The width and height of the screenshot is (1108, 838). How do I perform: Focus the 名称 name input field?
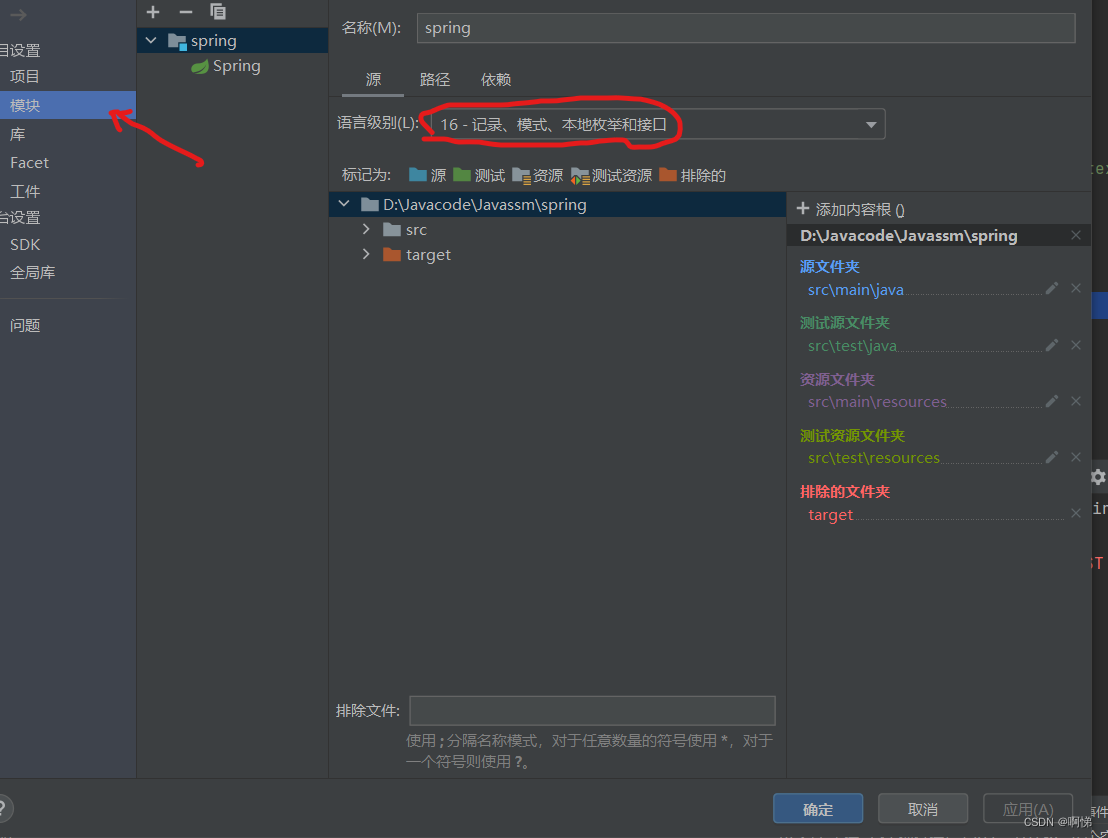coord(745,28)
